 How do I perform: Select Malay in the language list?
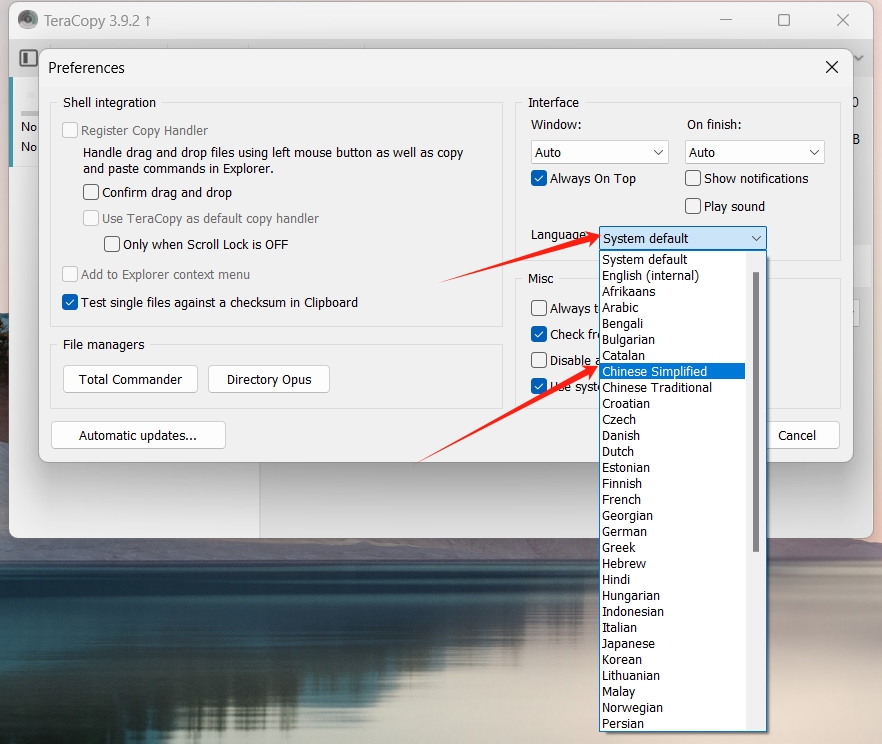[x=673, y=692]
